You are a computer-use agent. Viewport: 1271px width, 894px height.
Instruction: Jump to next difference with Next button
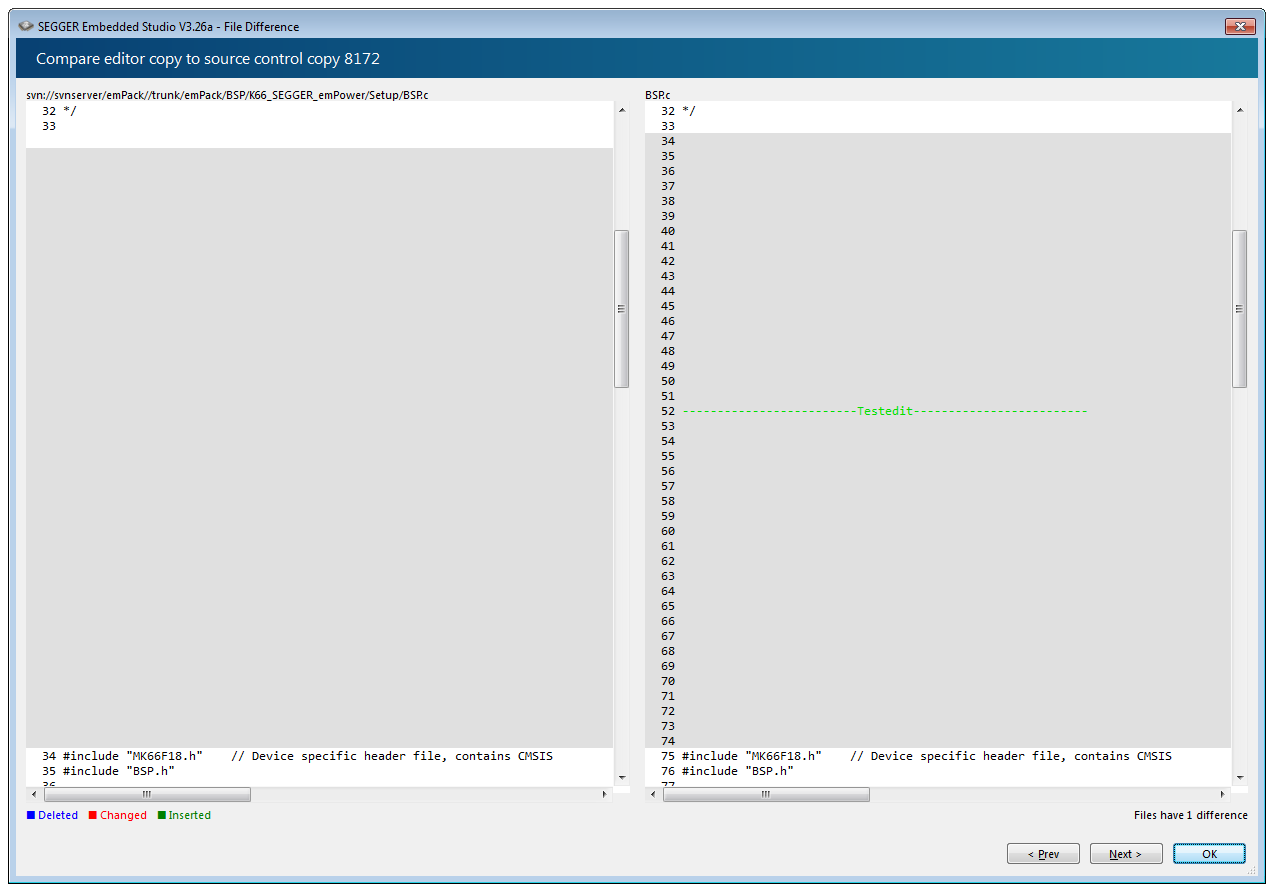coord(1126,854)
